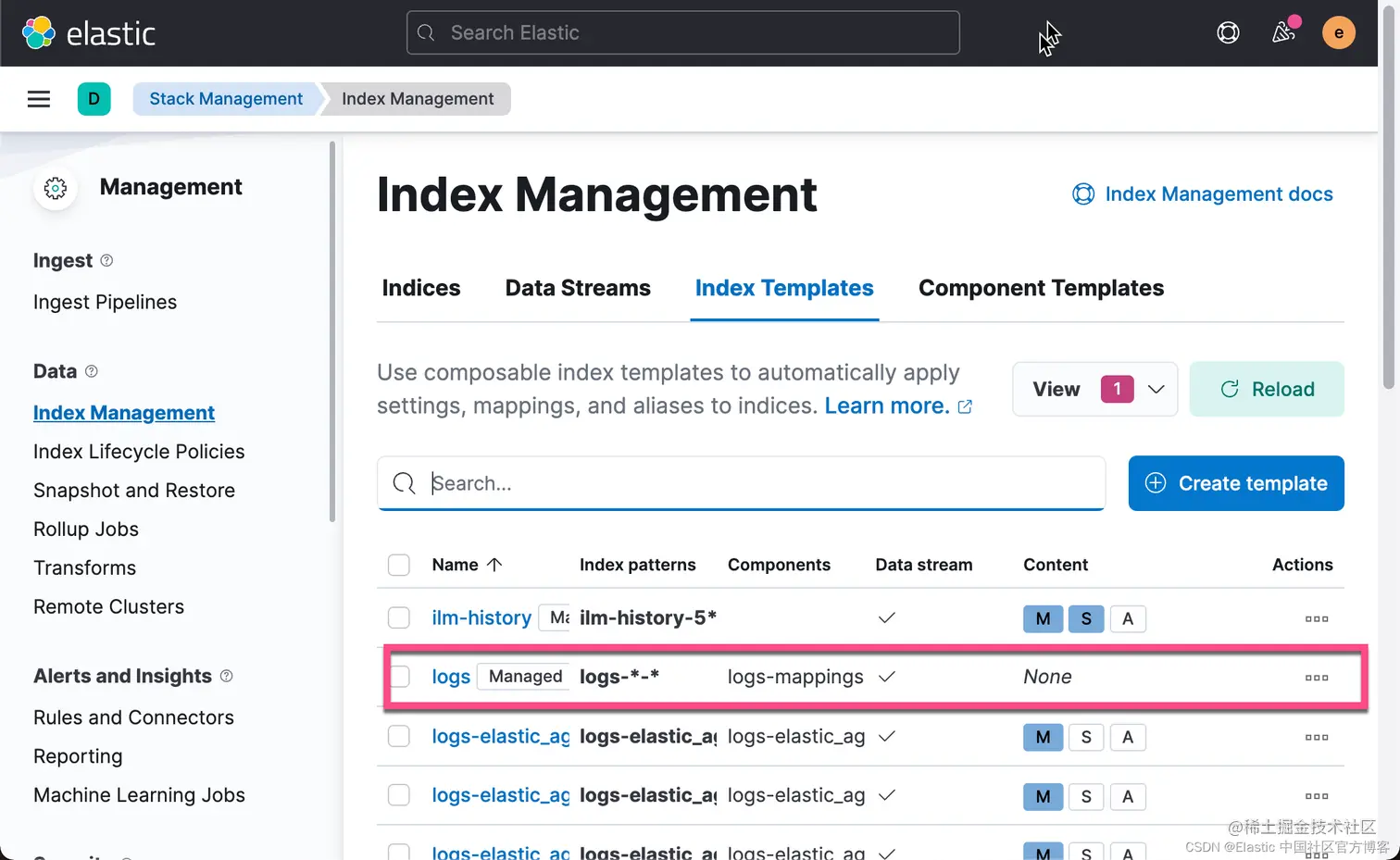
Task: Click external link icon after Learn more
Action: coord(965,406)
